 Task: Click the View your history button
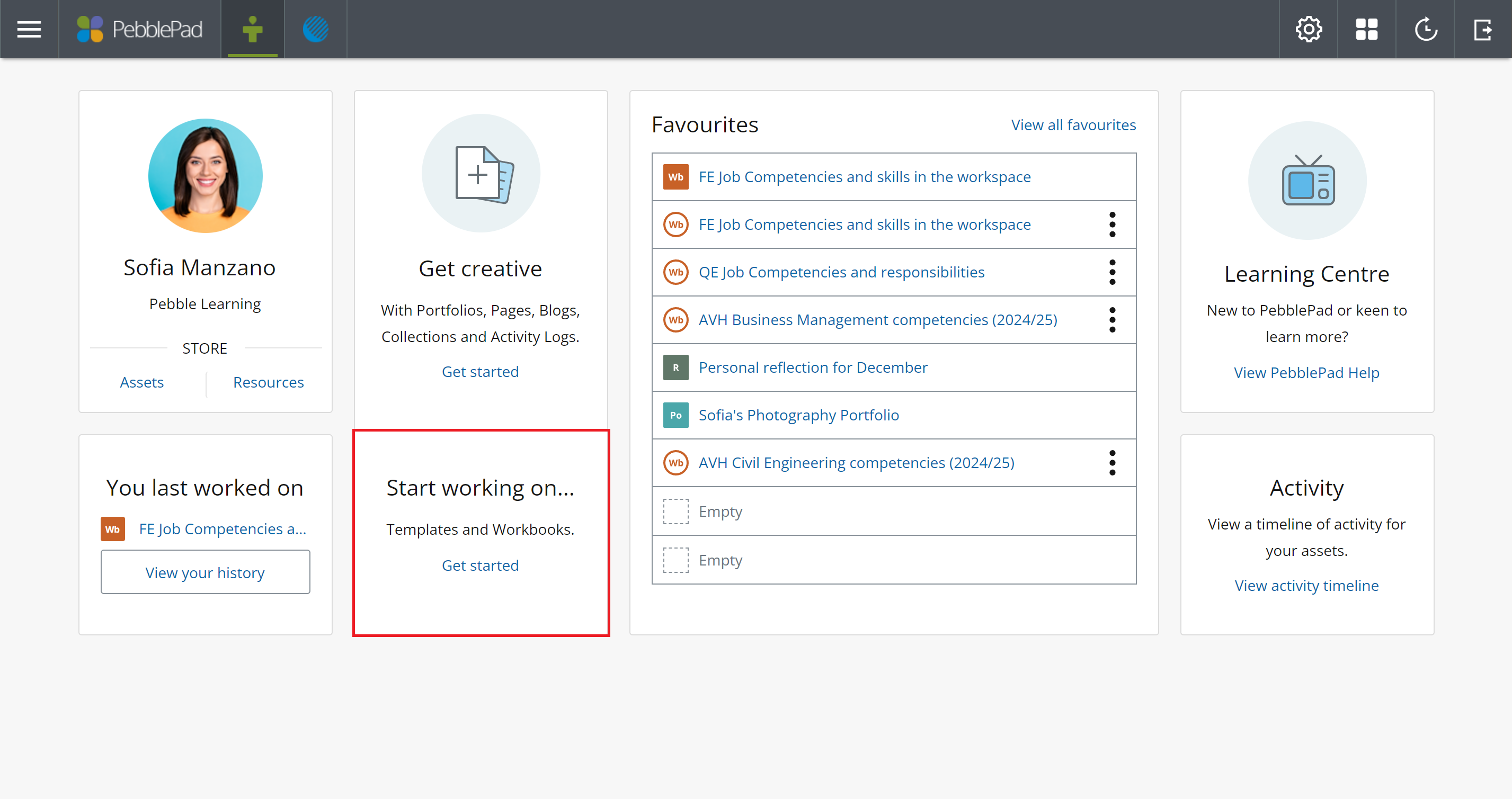(x=205, y=572)
